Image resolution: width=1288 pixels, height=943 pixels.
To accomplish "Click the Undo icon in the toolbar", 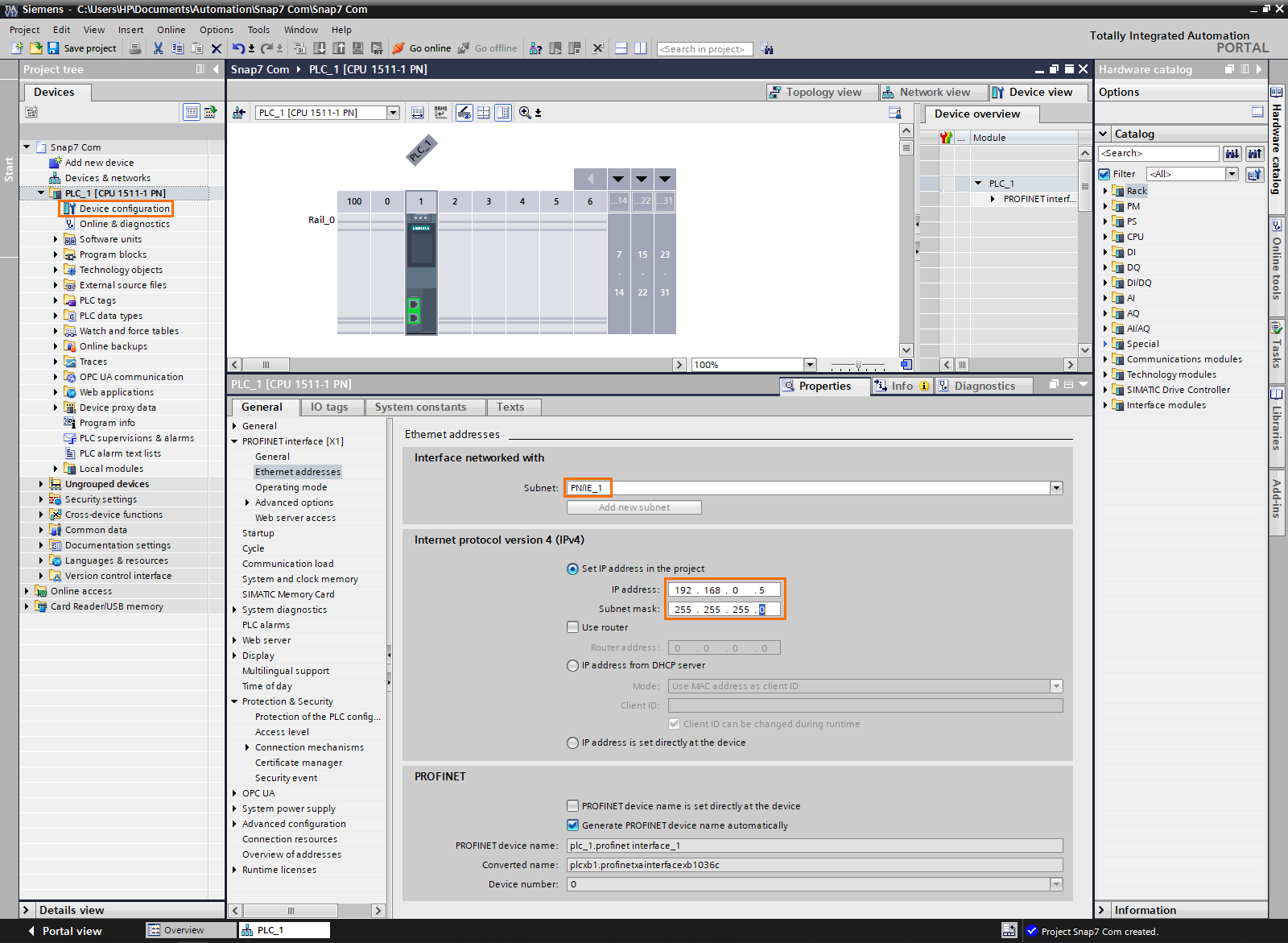I will tap(238, 48).
